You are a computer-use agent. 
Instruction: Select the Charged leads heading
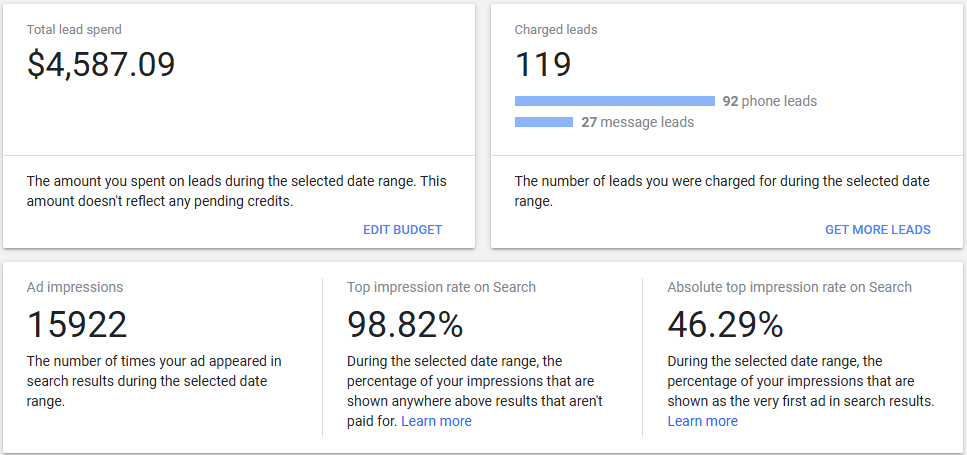point(555,30)
